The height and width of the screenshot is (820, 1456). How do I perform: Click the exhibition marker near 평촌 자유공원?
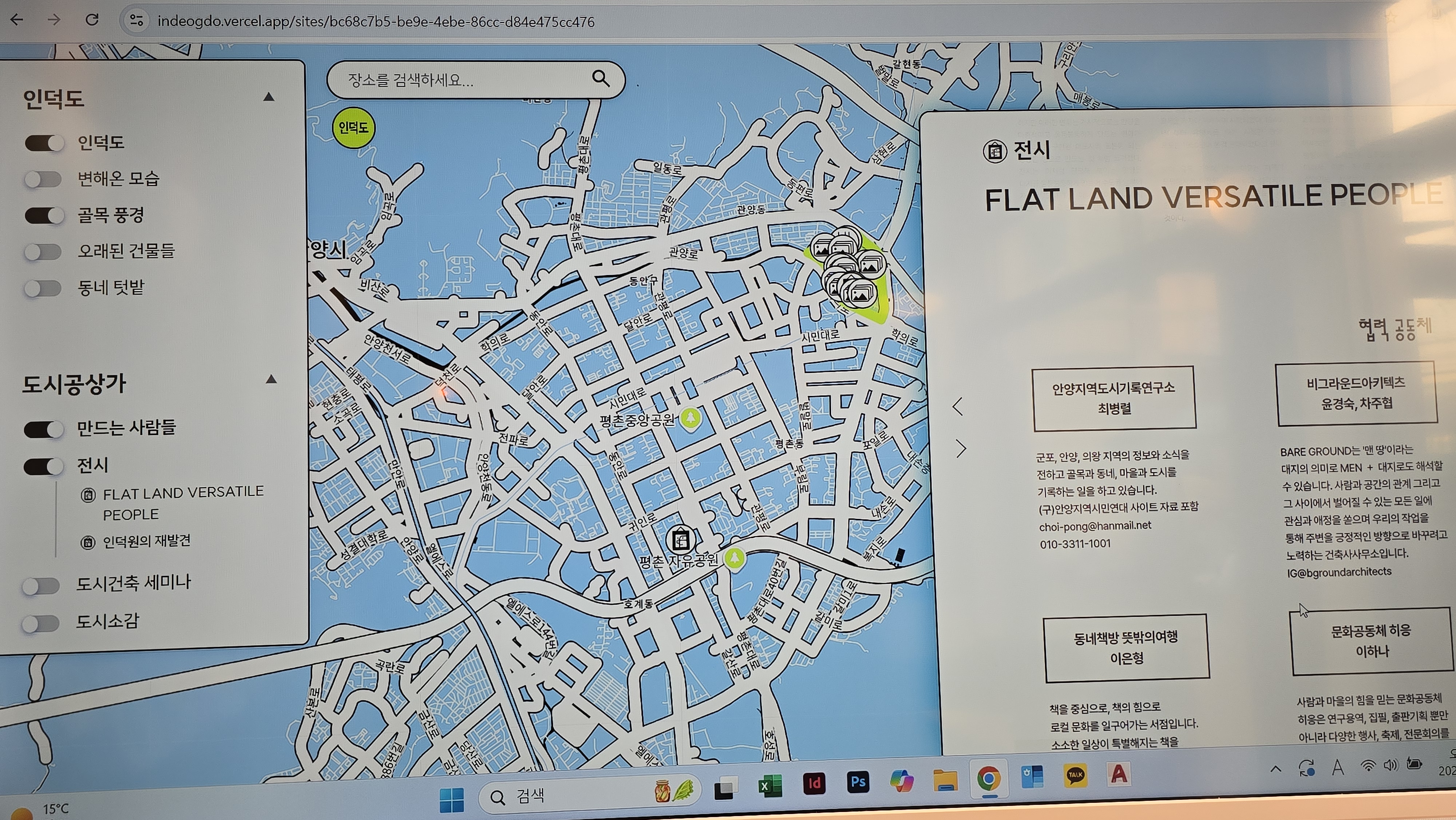coord(681,540)
